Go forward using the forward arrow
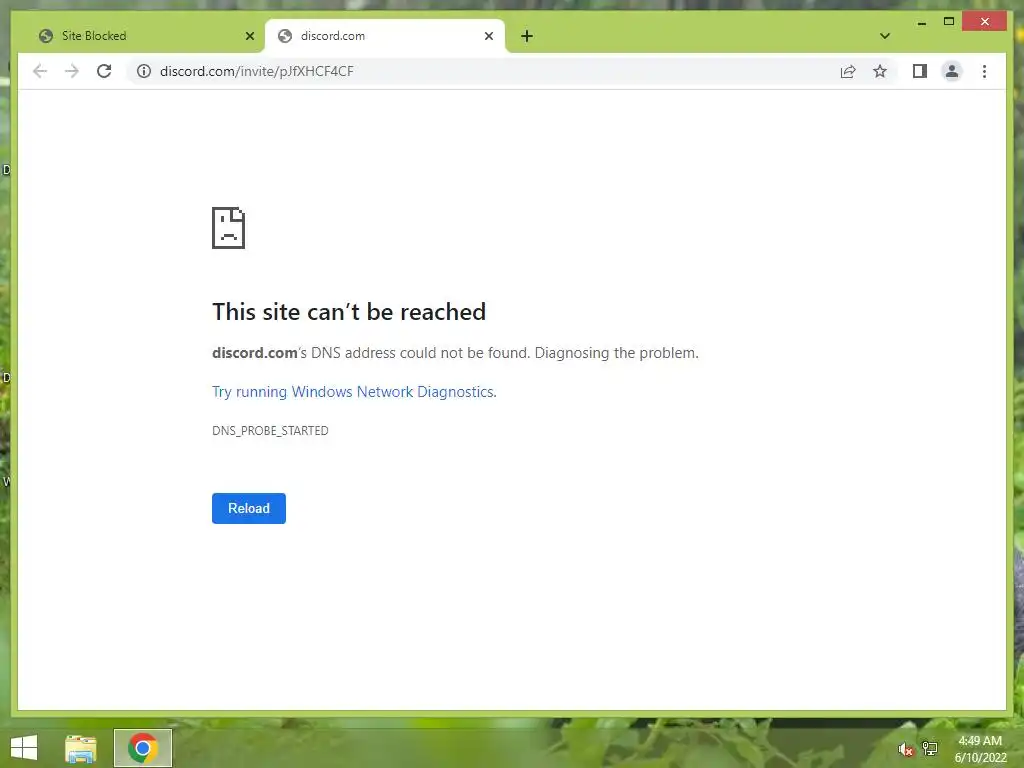This screenshot has width=1024, height=768. [72, 71]
